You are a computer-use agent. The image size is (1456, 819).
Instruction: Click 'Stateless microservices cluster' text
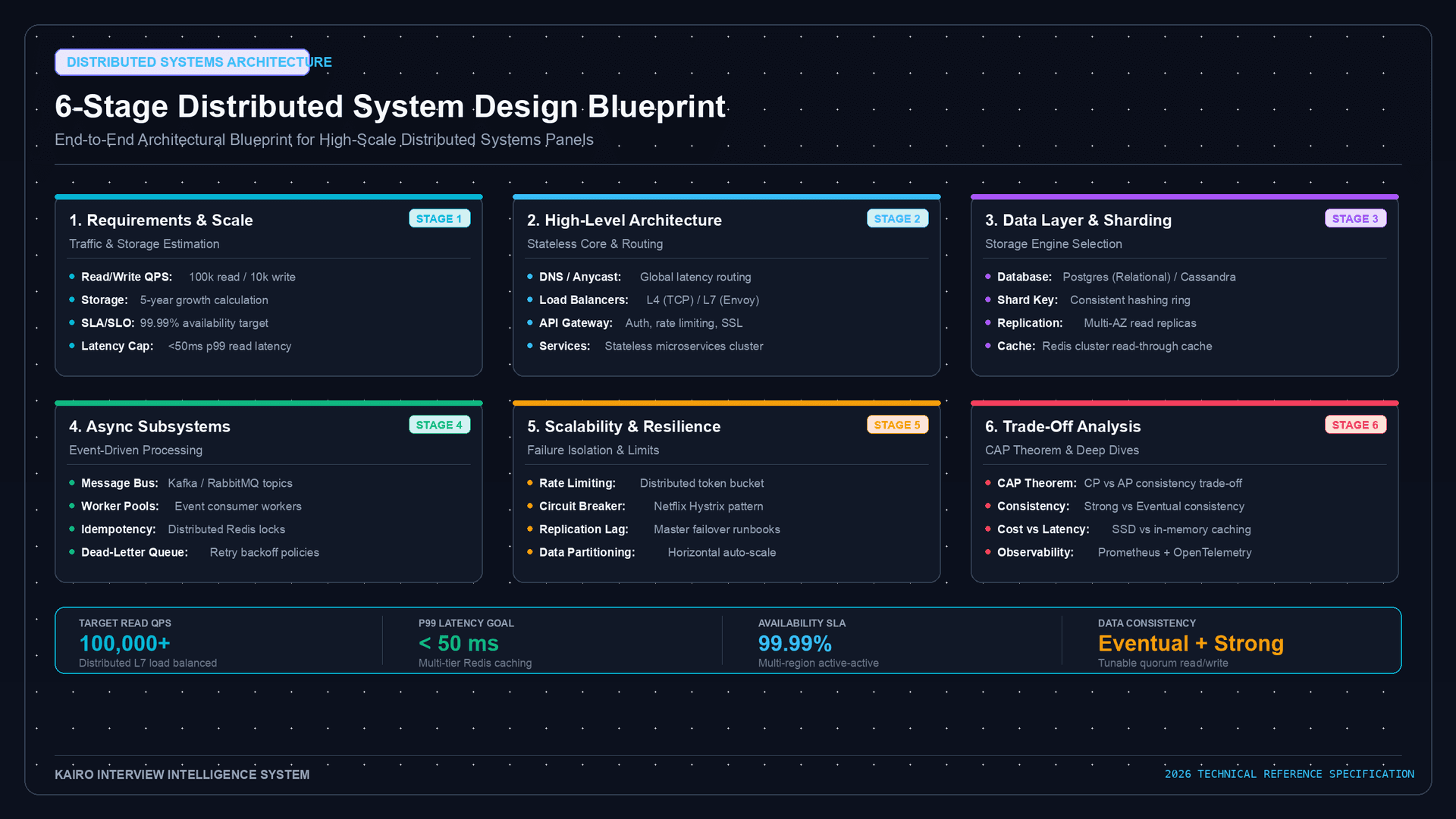click(684, 347)
